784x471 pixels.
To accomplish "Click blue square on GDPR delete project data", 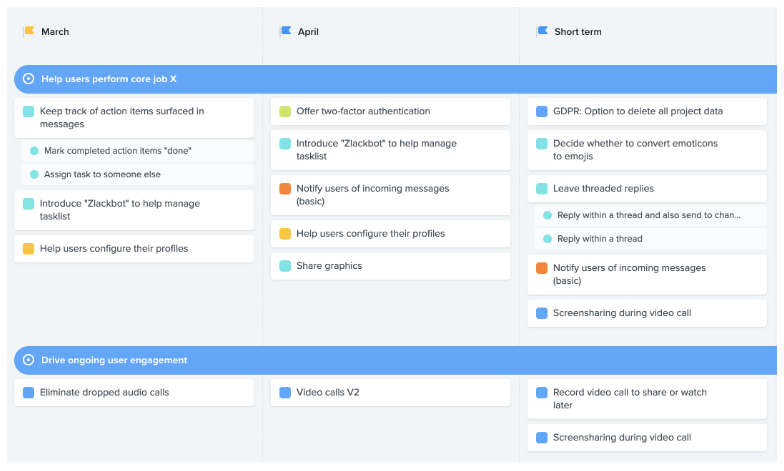I will point(542,111).
